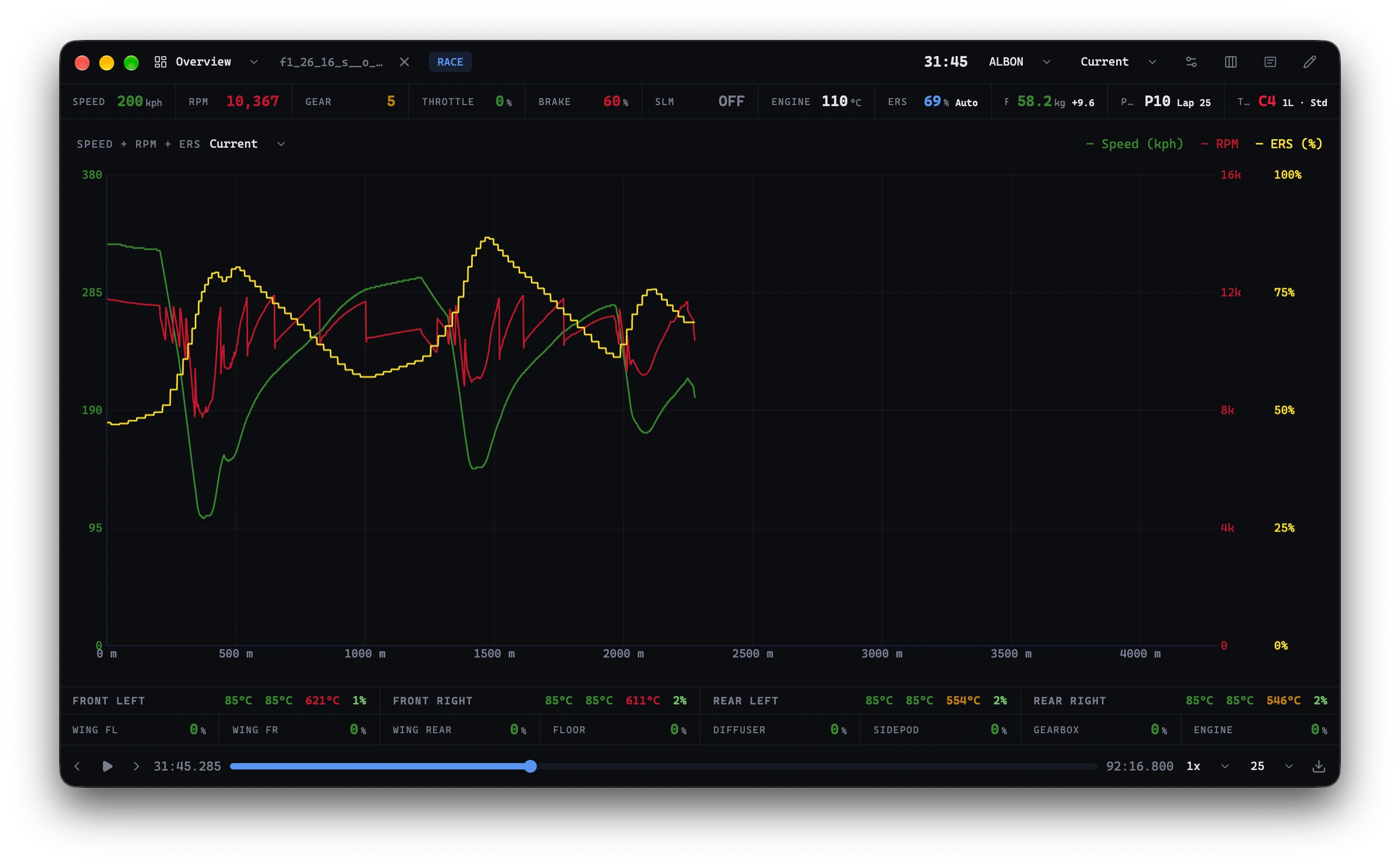1400x866 pixels.
Task: Click the ENGINE damage value in bottom row
Action: coord(1318,729)
